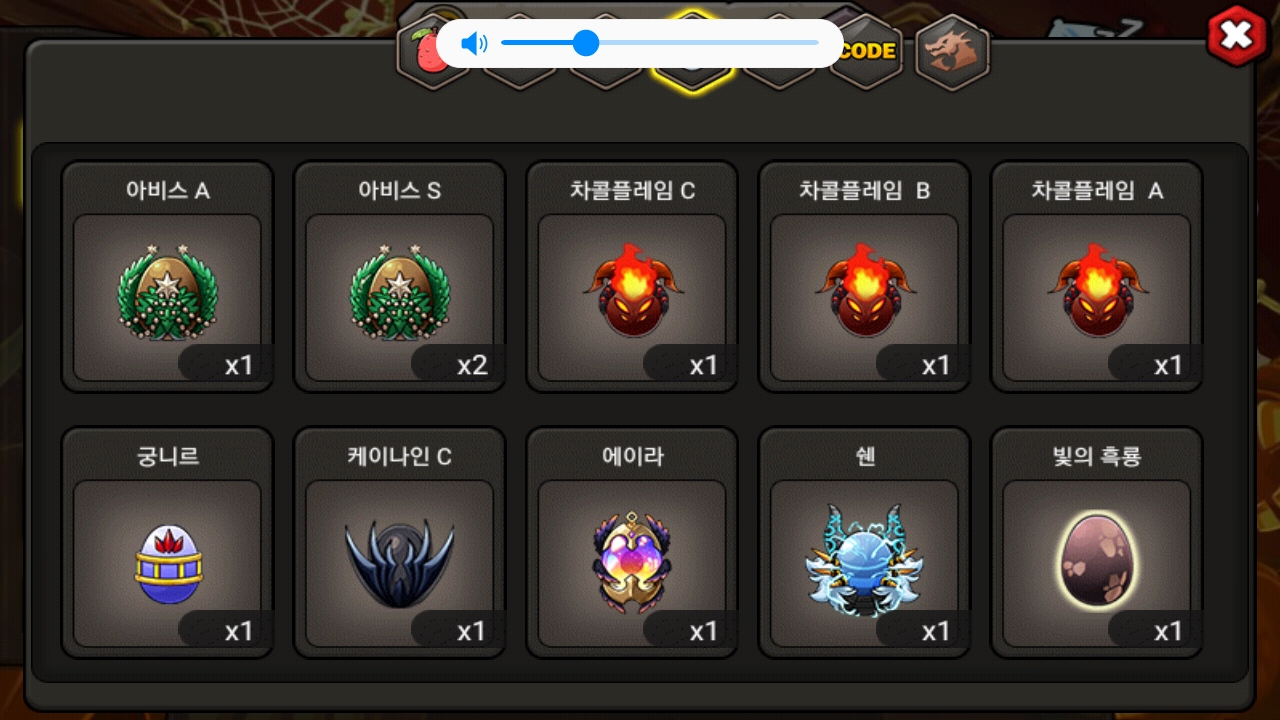Select the 아비스 S laurel egg
Viewport: 1280px width, 720px height.
coord(400,293)
